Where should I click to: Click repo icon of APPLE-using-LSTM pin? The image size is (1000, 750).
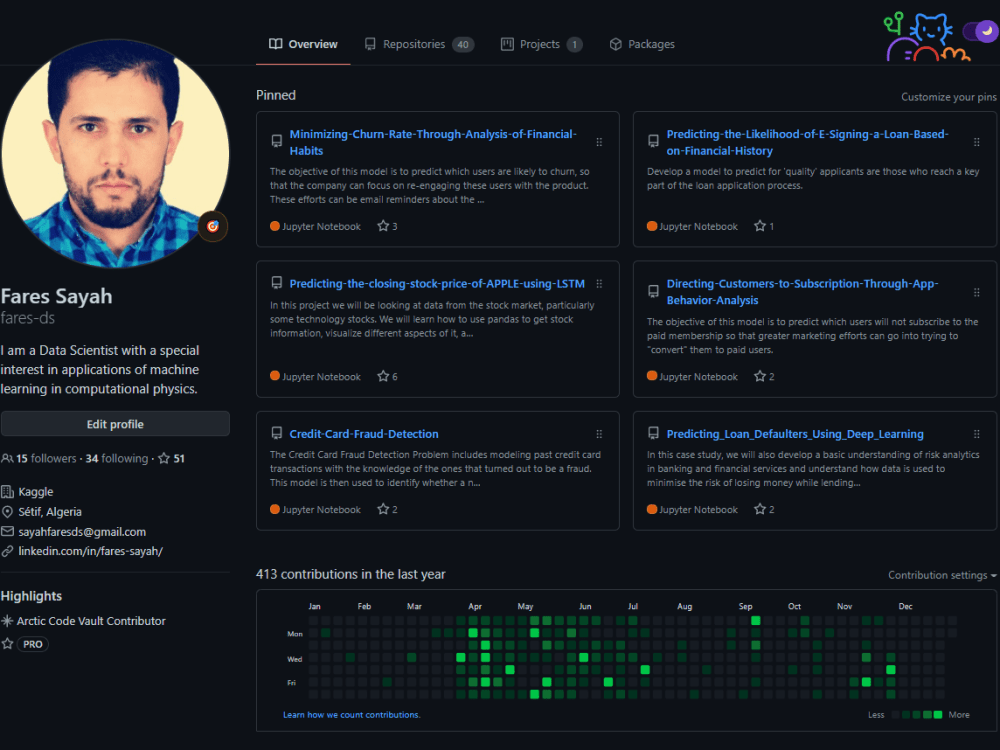tap(277, 283)
